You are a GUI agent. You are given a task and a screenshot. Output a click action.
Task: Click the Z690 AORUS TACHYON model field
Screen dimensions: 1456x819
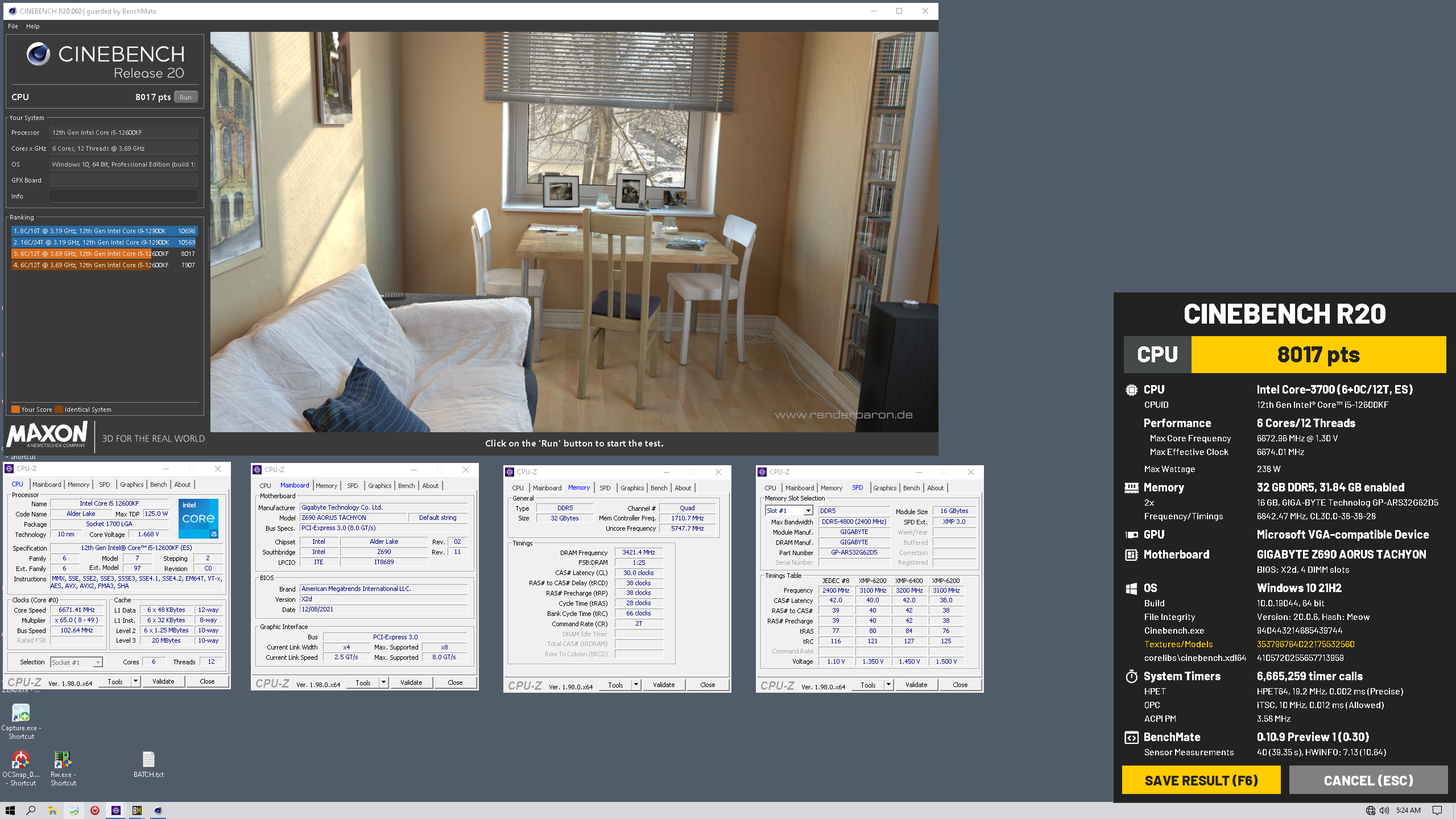353,518
